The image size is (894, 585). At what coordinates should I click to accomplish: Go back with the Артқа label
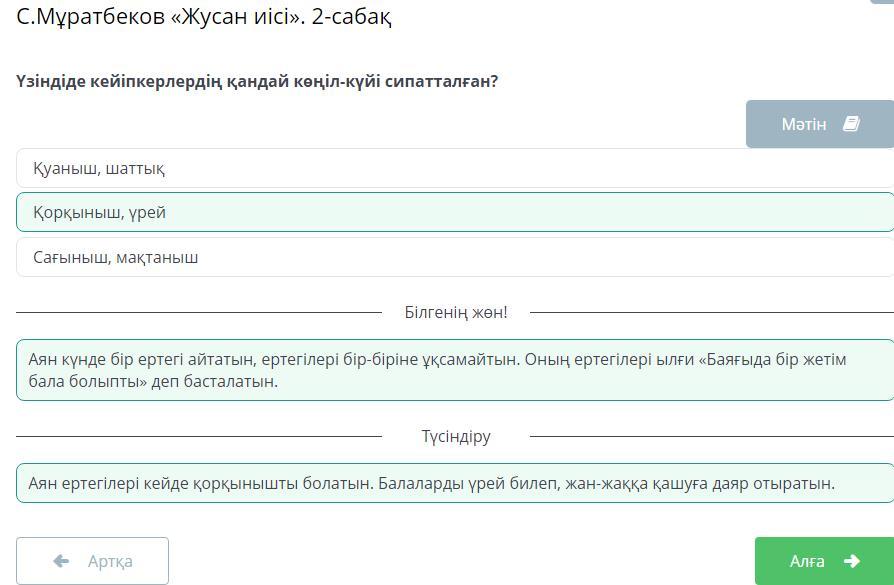(x=110, y=562)
